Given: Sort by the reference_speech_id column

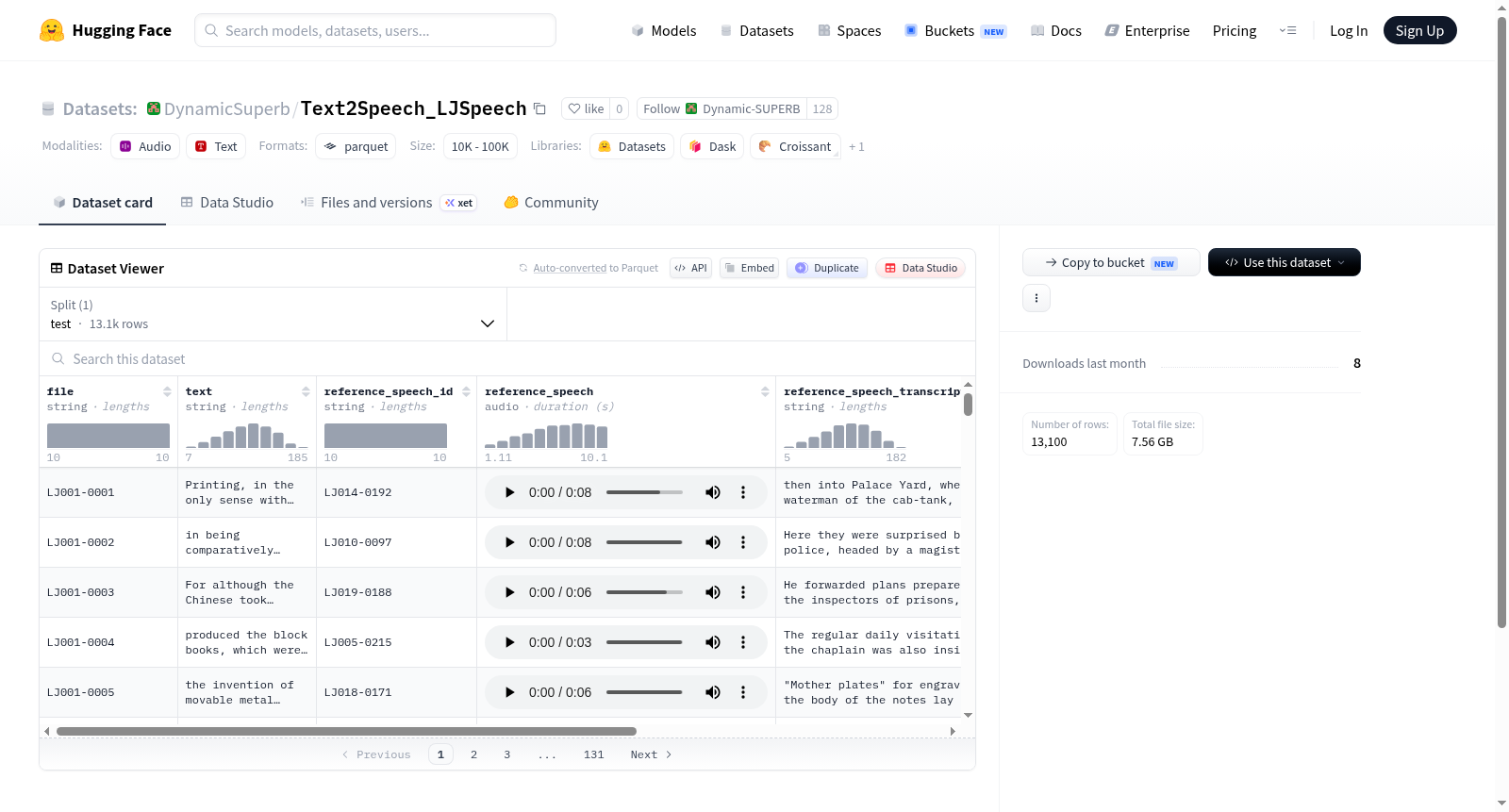Looking at the screenshot, I should pos(466,391).
